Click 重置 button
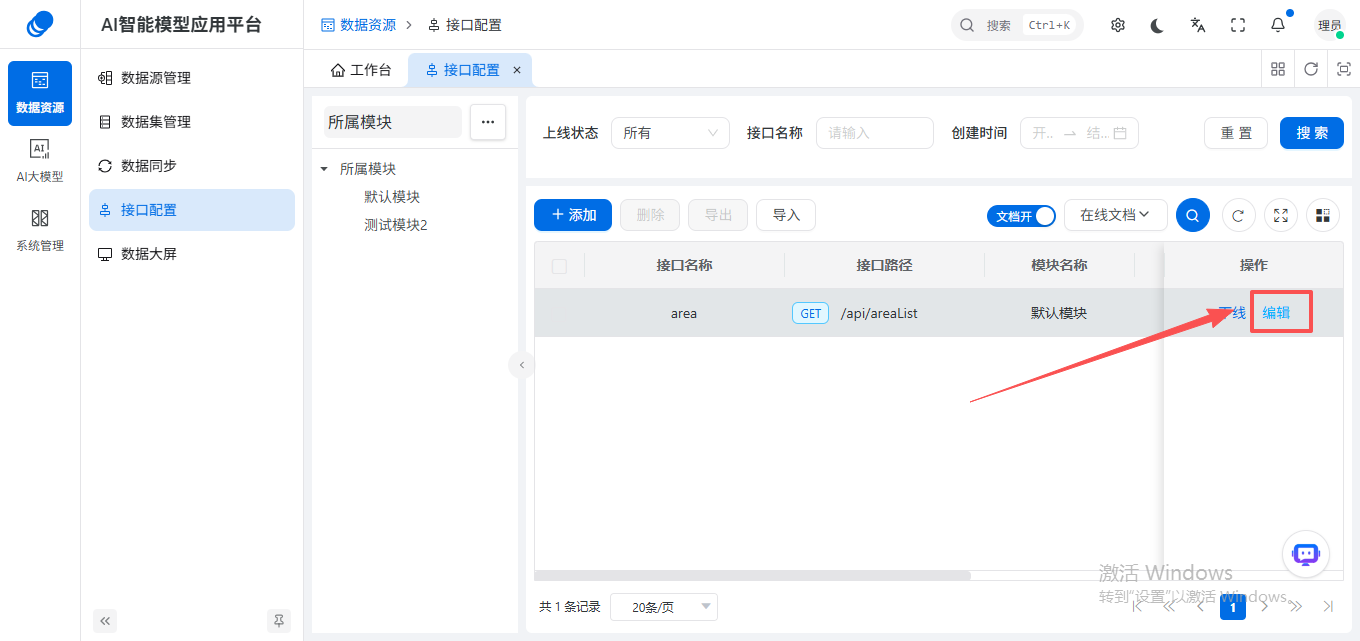Screen dimensions: 1360x641 point(1236,133)
